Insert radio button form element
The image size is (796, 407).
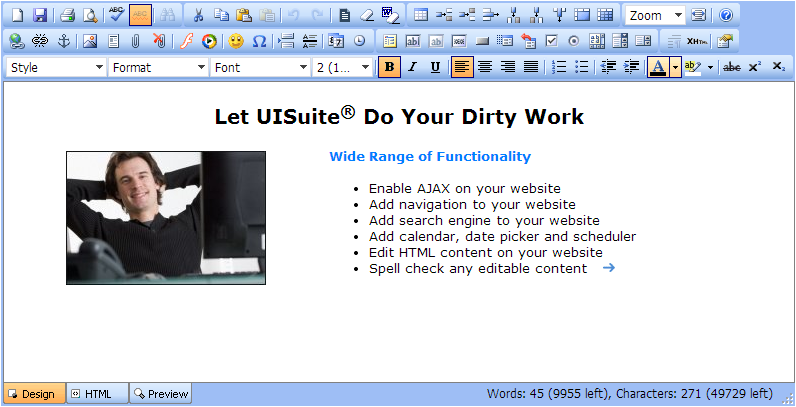pos(574,41)
